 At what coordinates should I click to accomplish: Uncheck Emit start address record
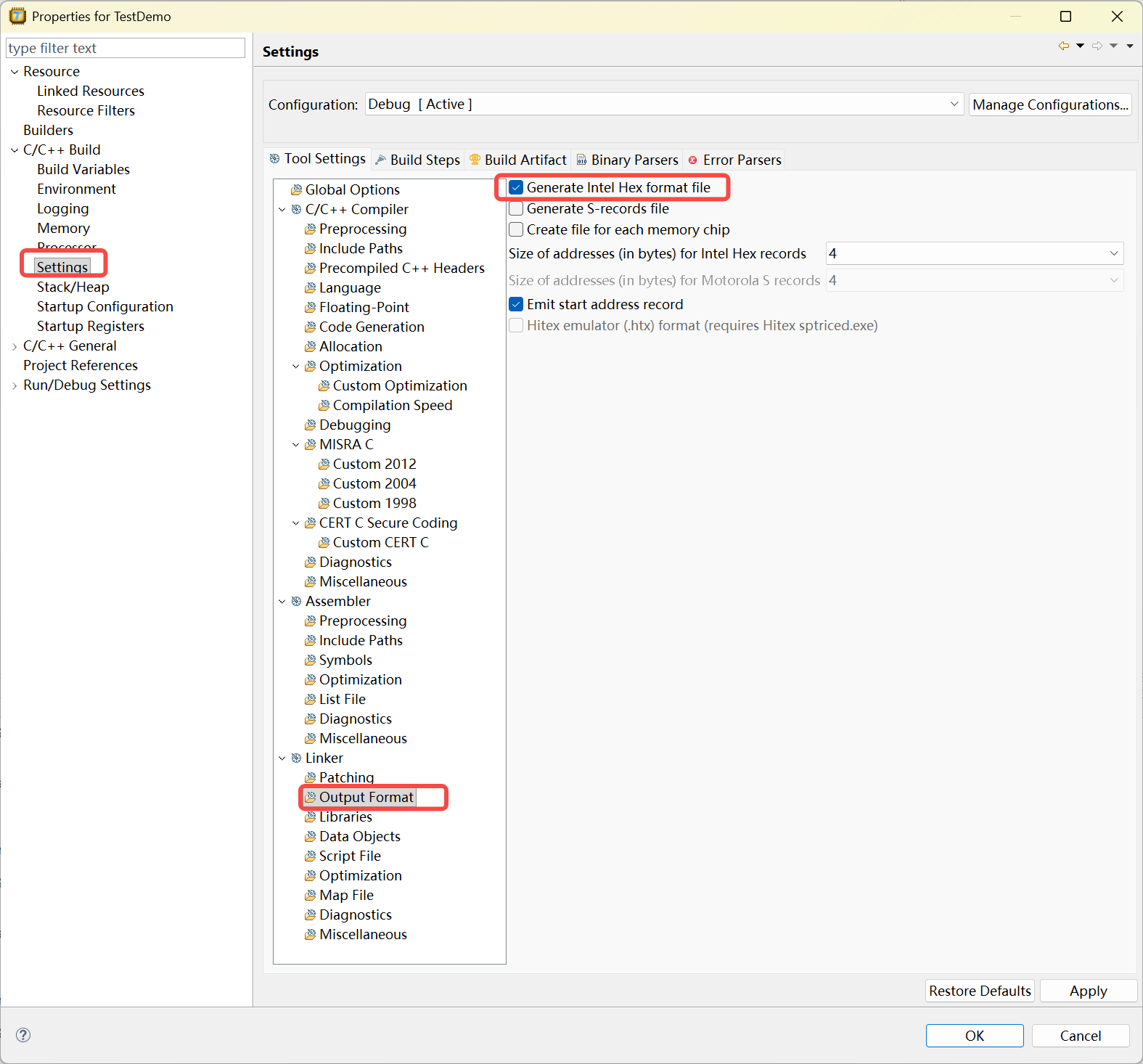[516, 304]
